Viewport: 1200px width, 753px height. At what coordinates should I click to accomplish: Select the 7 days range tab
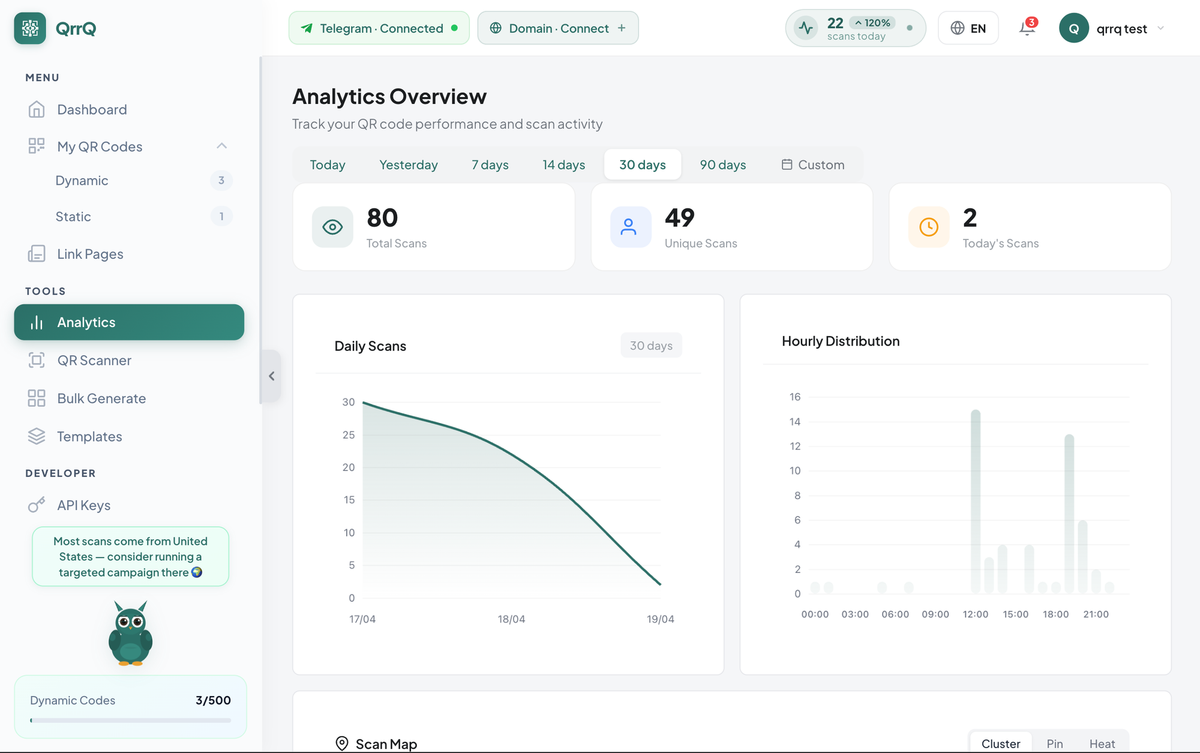(x=490, y=164)
